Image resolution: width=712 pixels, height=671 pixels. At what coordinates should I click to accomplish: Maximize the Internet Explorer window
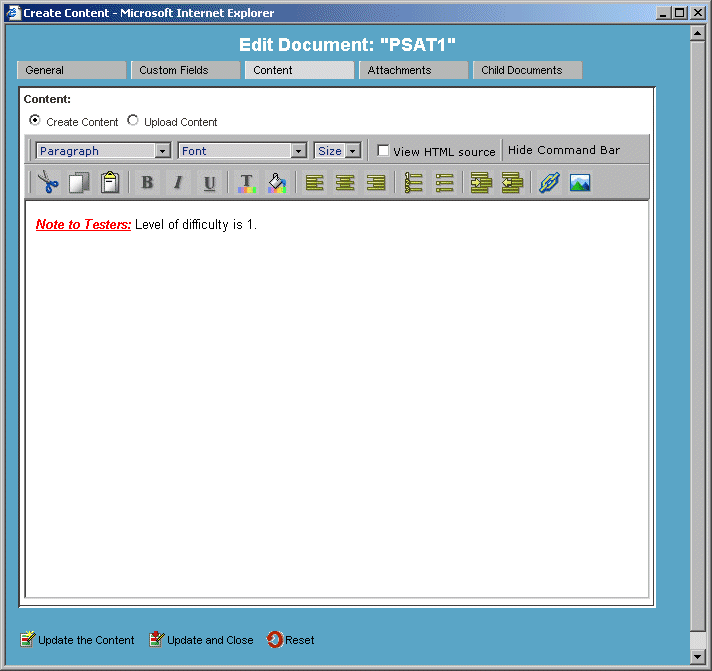(x=680, y=13)
